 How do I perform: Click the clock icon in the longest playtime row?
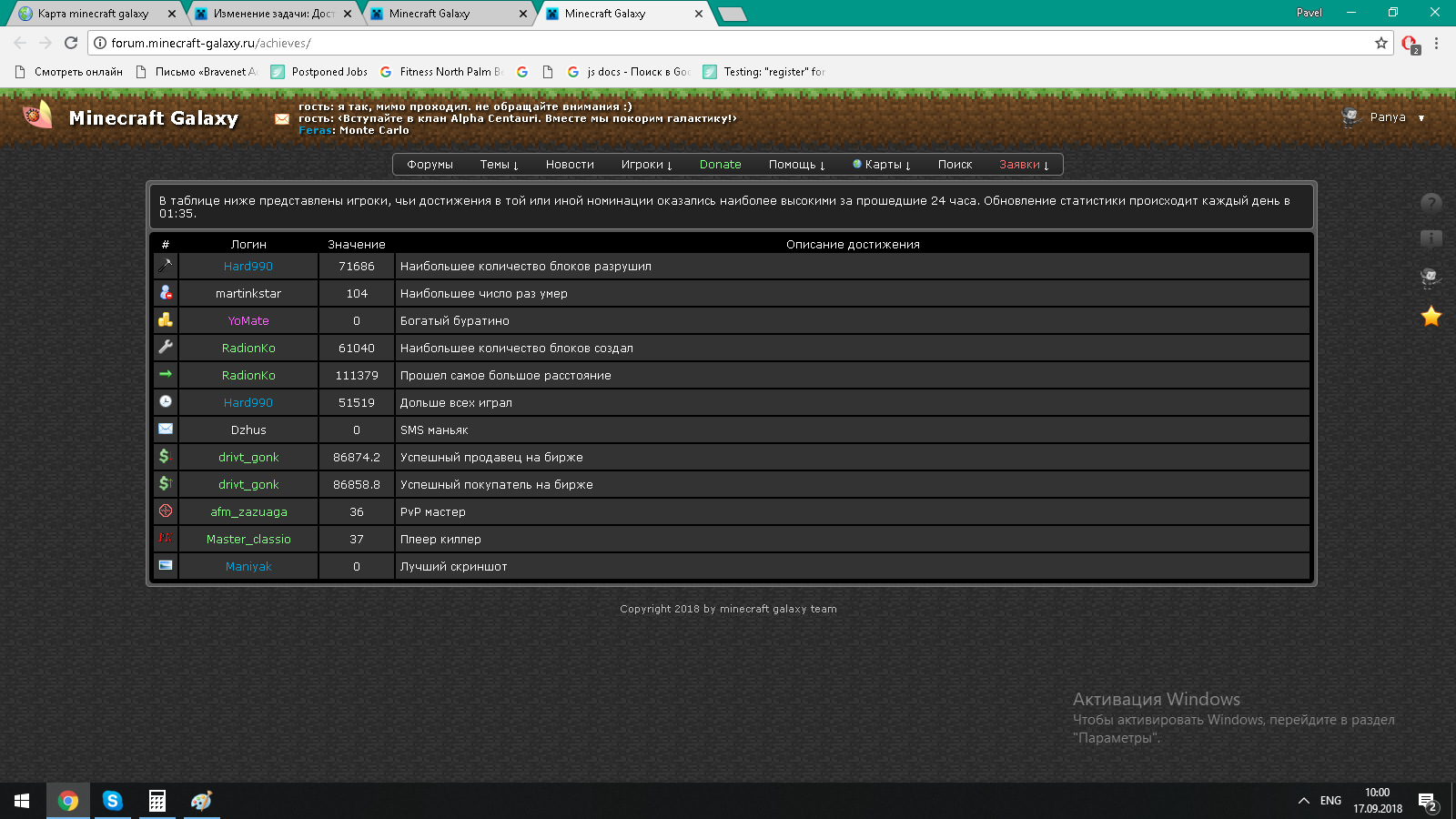tap(166, 402)
